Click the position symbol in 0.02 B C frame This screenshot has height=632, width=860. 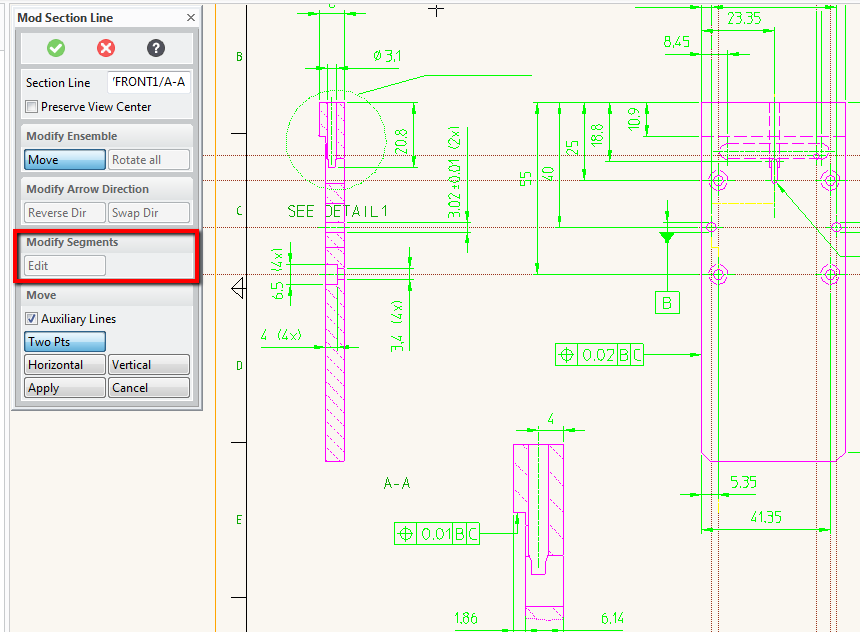pos(567,355)
